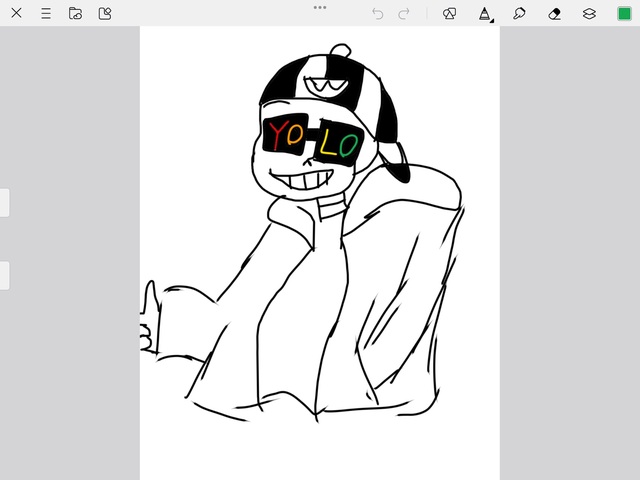Image resolution: width=640 pixels, height=480 pixels.
Task: Tap the upper left side panel handle
Action: pyautogui.click(x=4, y=202)
